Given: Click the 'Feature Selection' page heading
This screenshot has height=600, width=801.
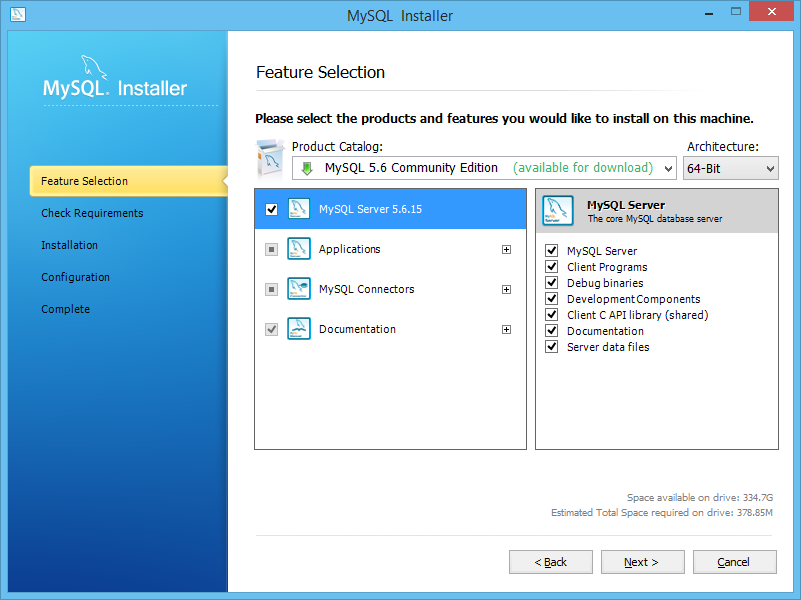Looking at the screenshot, I should tap(320, 72).
